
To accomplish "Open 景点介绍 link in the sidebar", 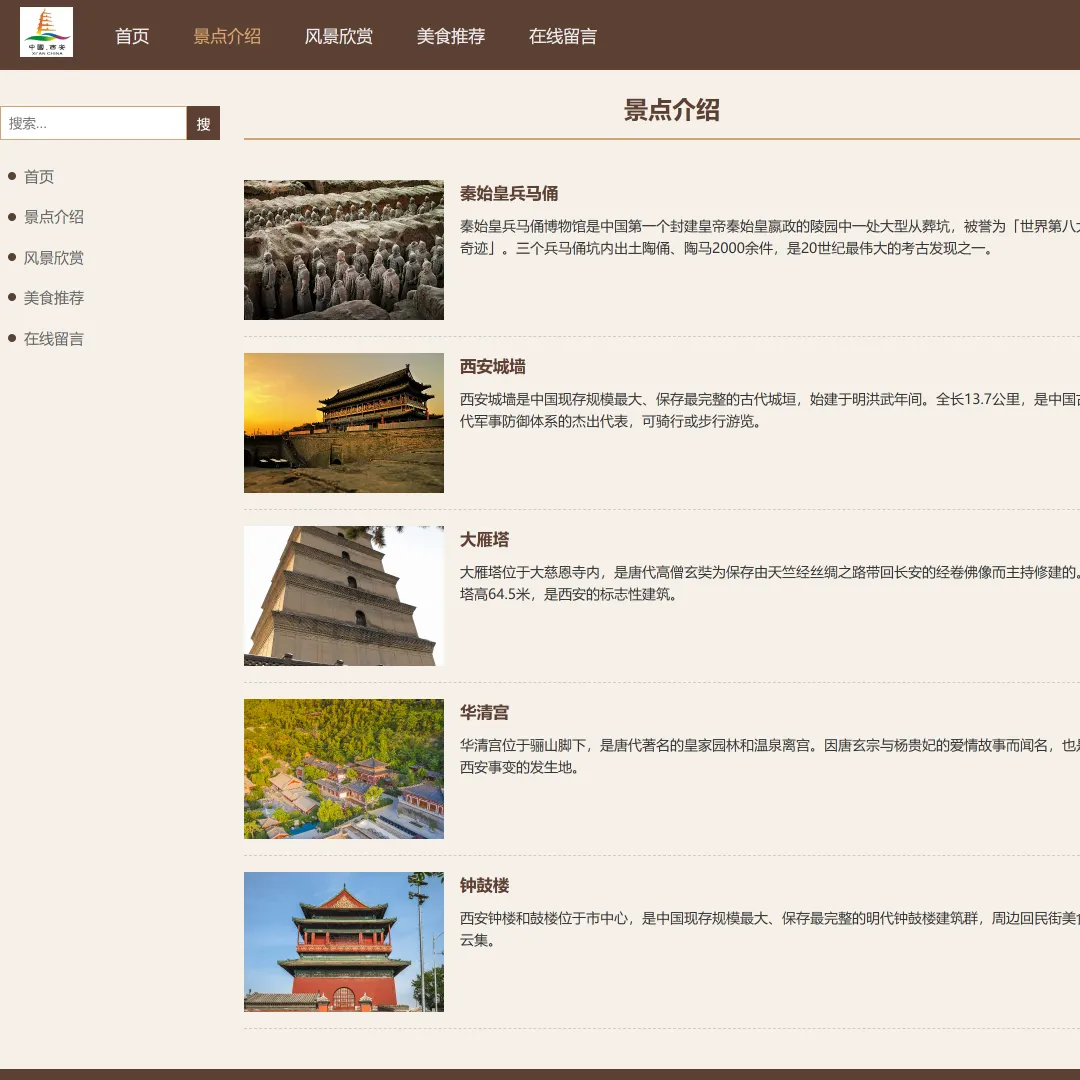I will coord(54,217).
